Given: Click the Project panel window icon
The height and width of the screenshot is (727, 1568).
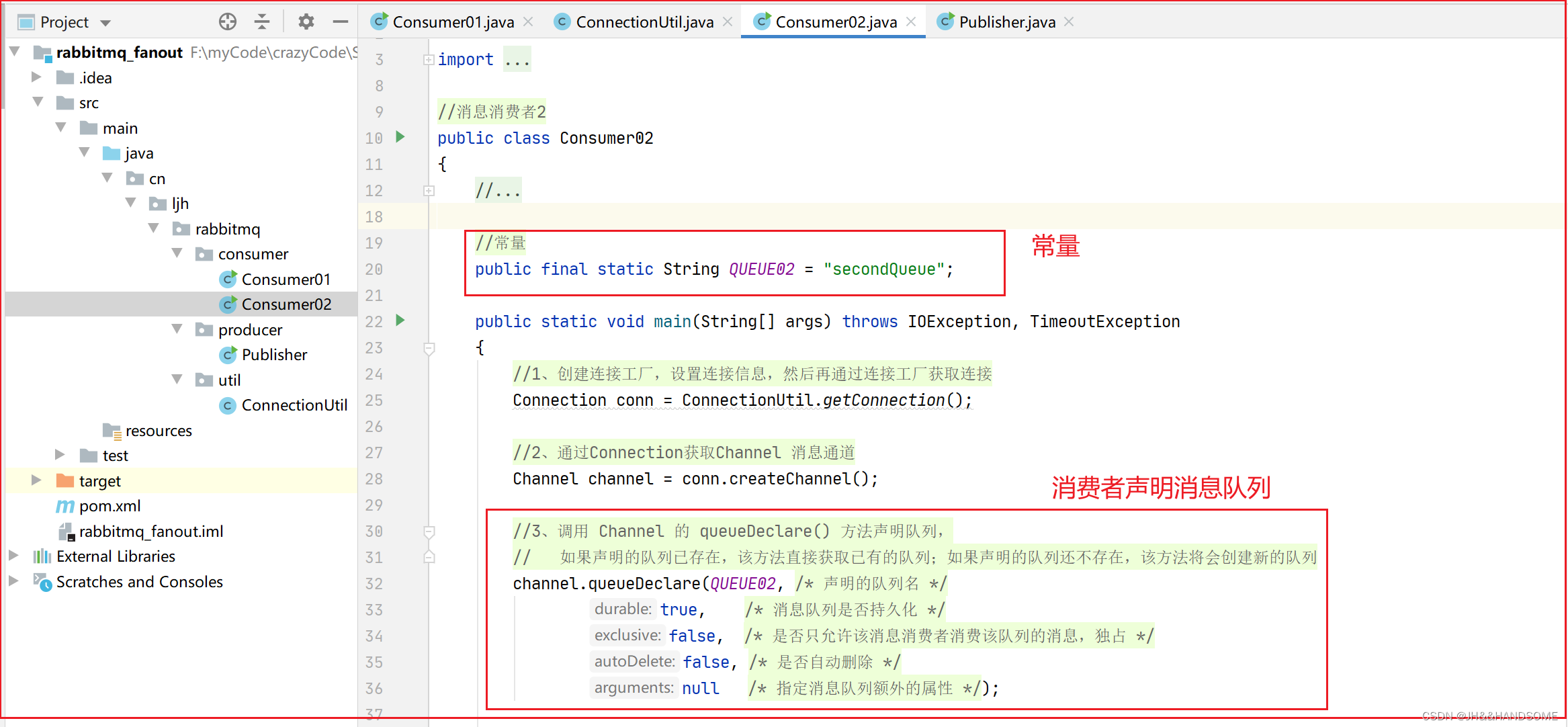Looking at the screenshot, I should tap(26, 22).
